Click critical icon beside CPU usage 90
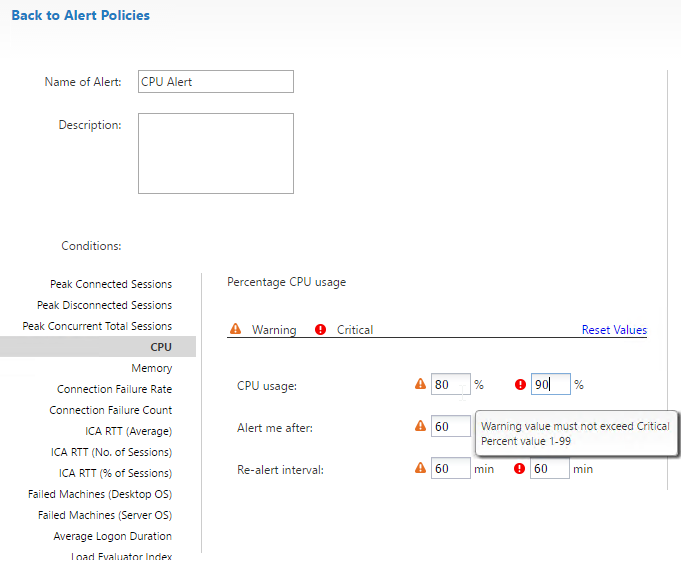The width and height of the screenshot is (681, 569). pyautogui.click(x=520, y=384)
